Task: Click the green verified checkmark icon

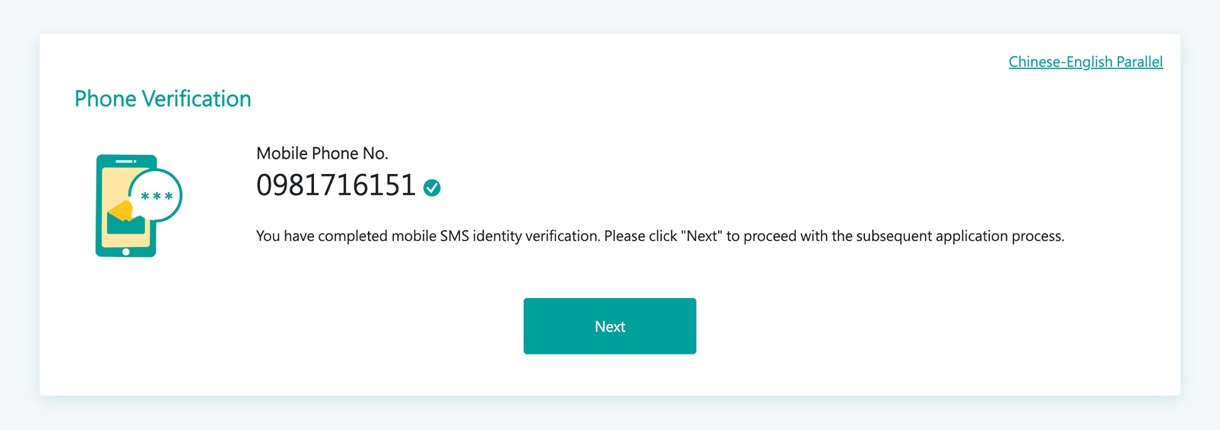Action: 432,187
